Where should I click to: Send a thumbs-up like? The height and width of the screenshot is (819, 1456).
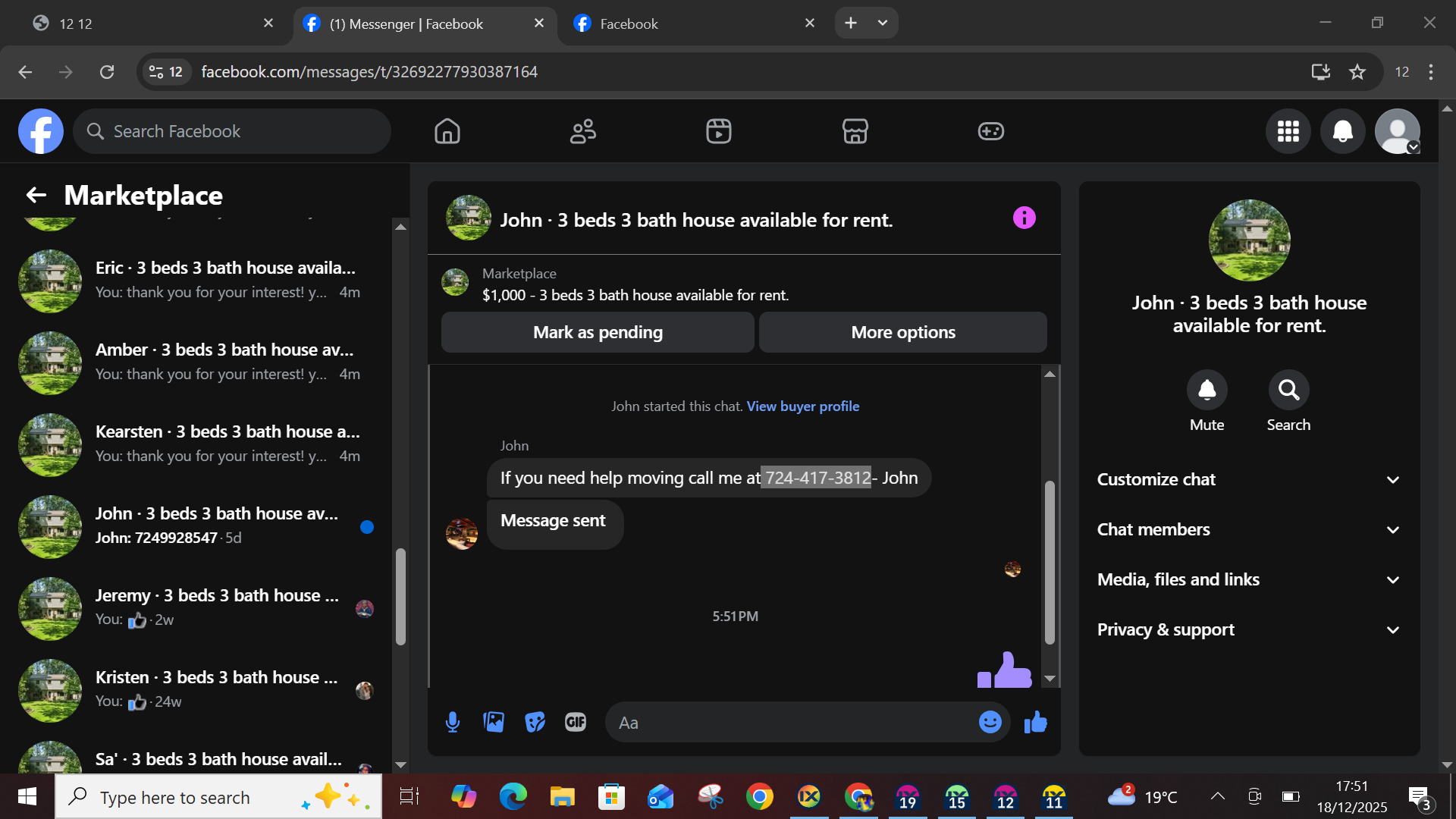coord(1035,722)
